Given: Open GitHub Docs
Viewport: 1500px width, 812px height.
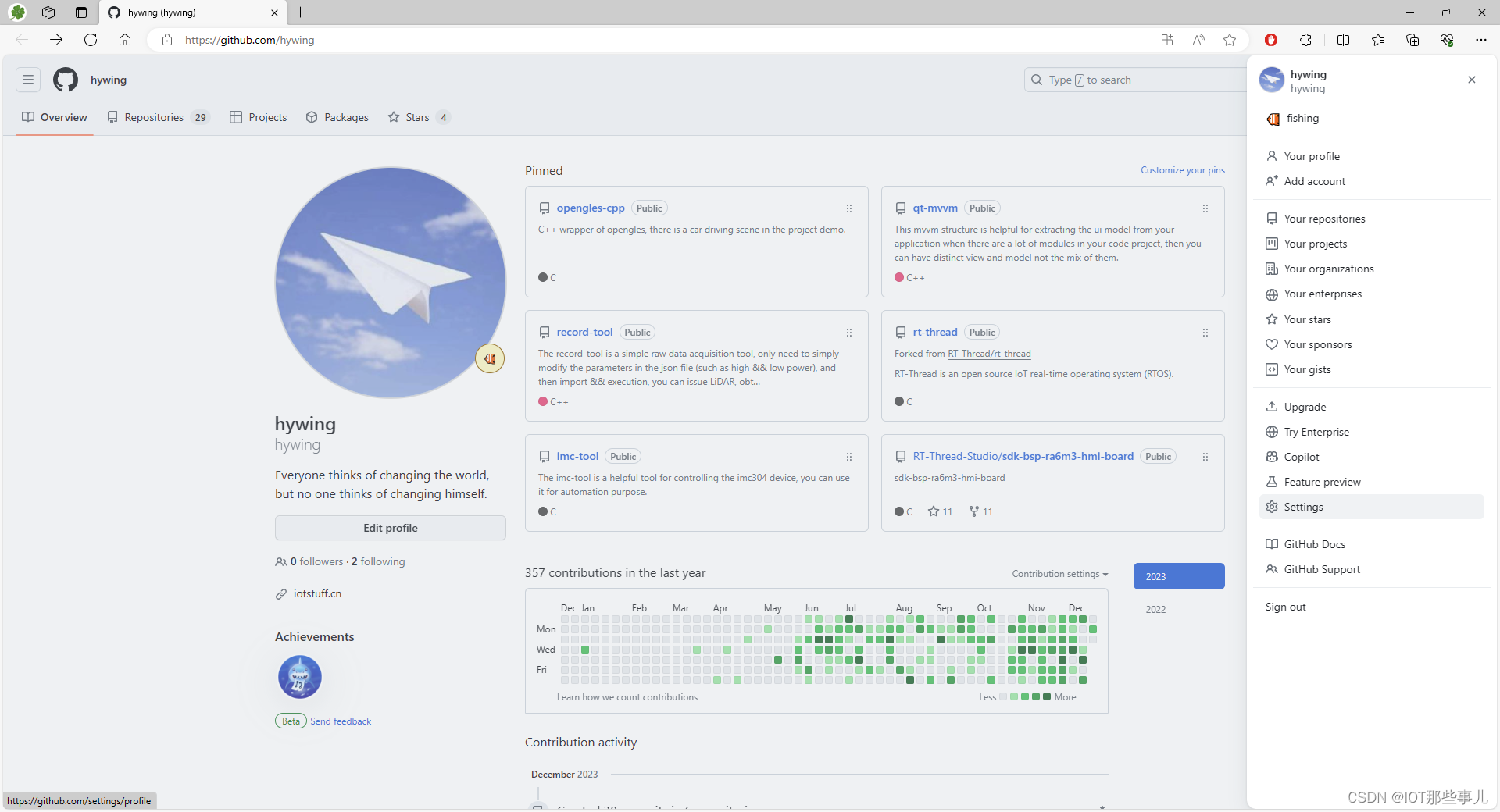Looking at the screenshot, I should pyautogui.click(x=1315, y=543).
